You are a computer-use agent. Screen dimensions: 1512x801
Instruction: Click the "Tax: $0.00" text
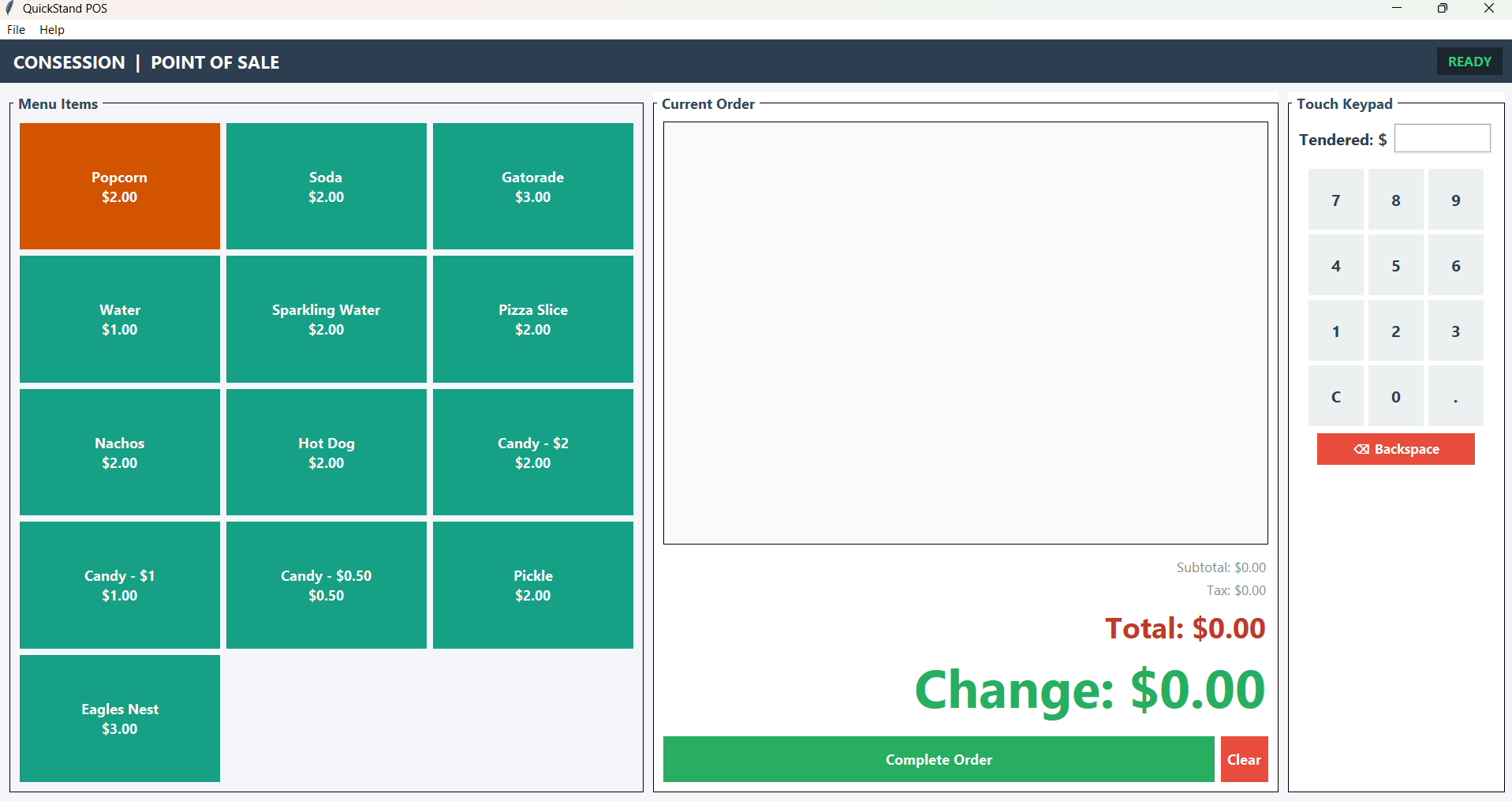[x=1236, y=590]
